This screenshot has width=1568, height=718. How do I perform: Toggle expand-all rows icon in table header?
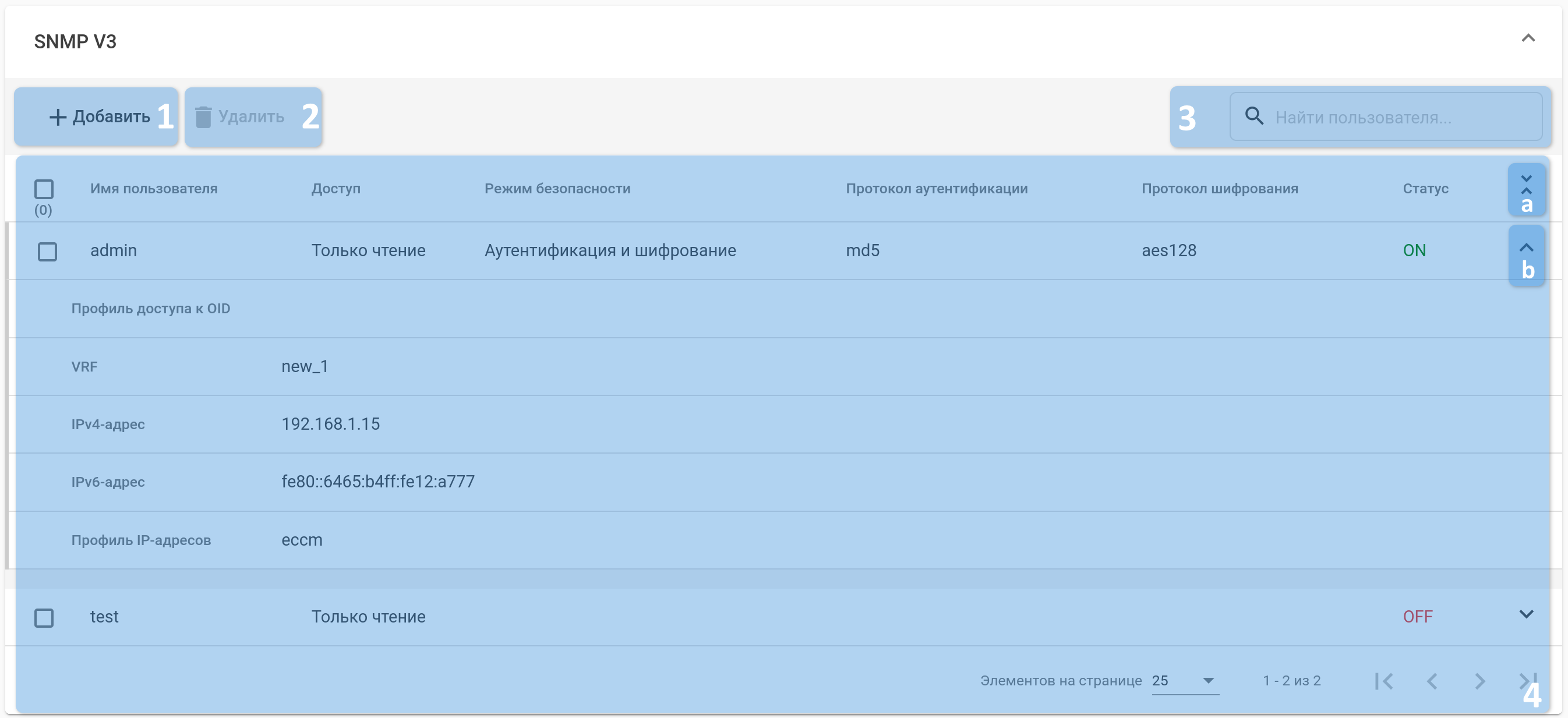point(1526,185)
